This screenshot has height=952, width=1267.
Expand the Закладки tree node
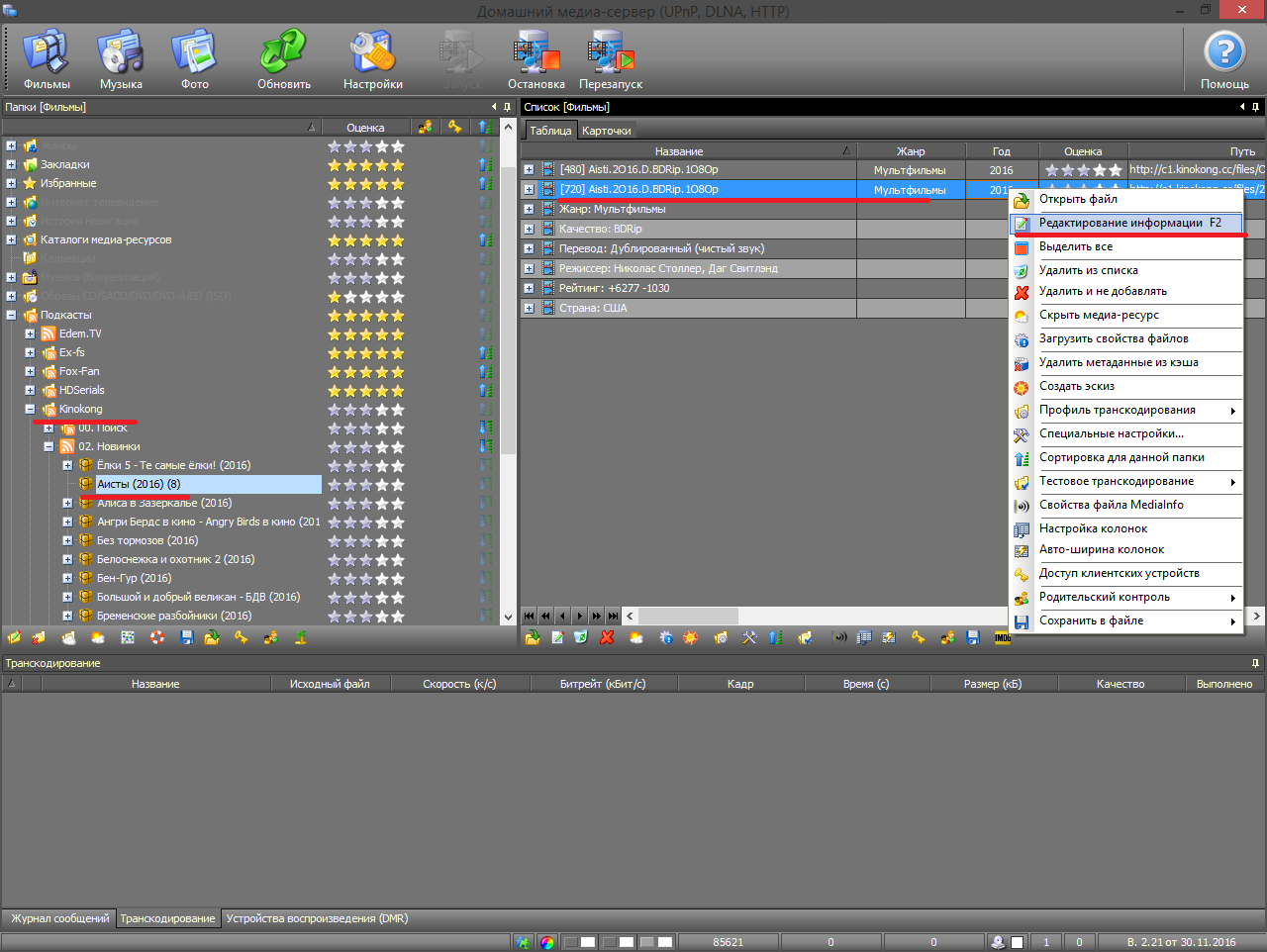[11, 164]
